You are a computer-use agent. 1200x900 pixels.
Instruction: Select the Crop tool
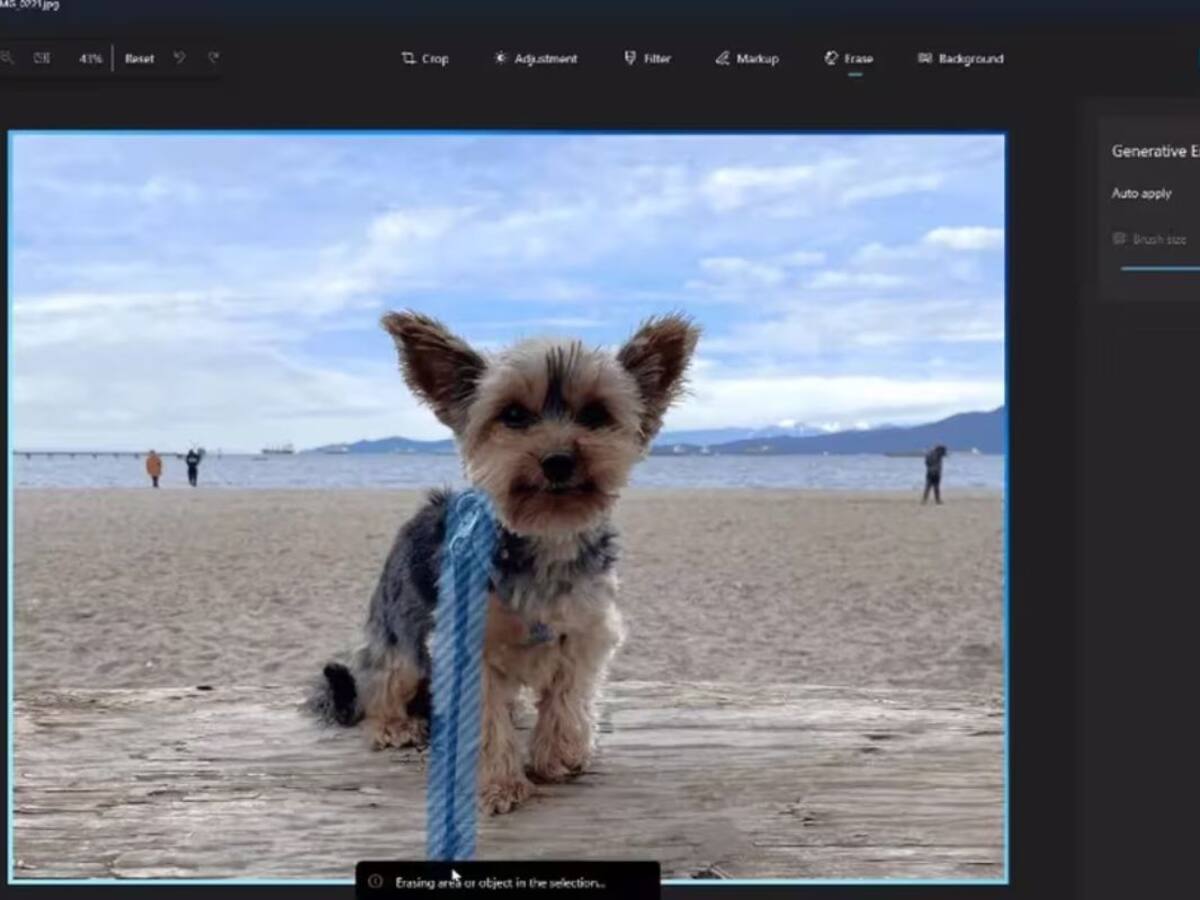click(424, 59)
